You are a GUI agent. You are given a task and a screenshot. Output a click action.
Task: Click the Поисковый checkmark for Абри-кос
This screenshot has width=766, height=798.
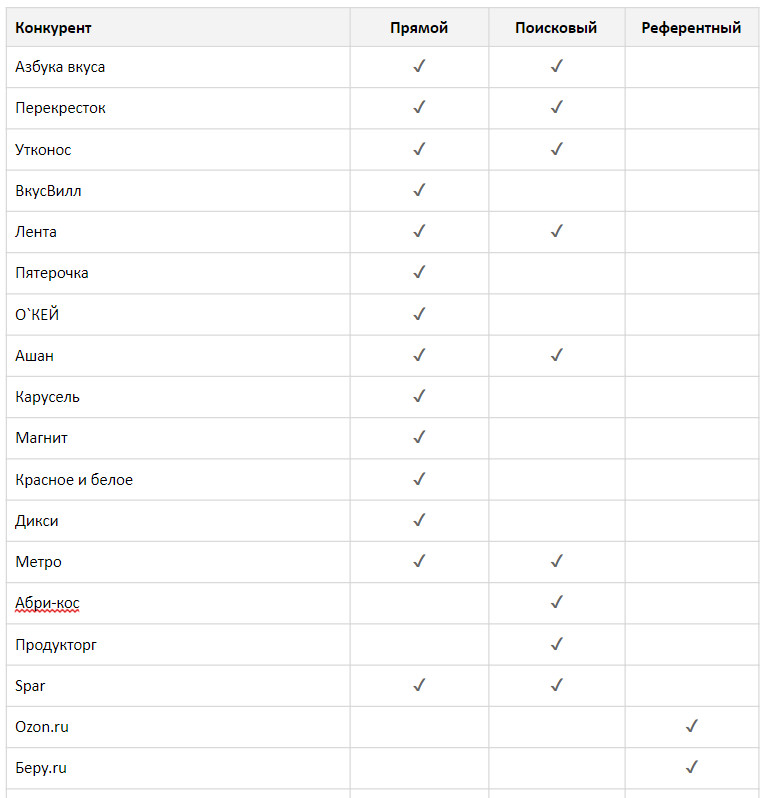(x=557, y=603)
